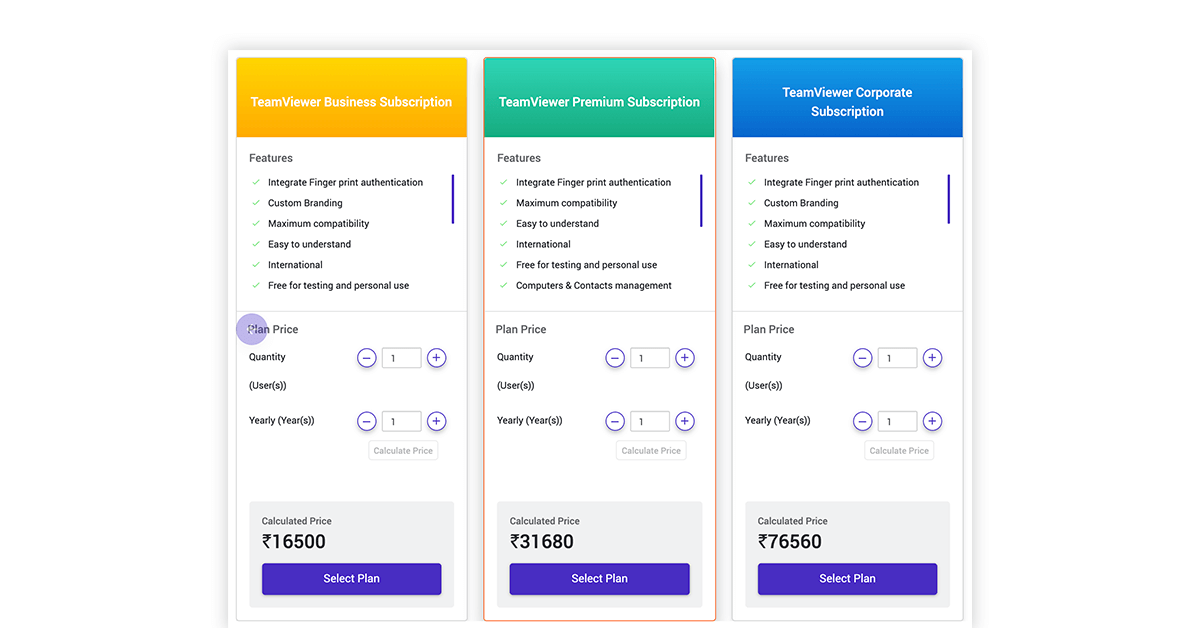1200x628 pixels.
Task: Increase Quantity in the Business Subscription plan
Action: coord(437,358)
